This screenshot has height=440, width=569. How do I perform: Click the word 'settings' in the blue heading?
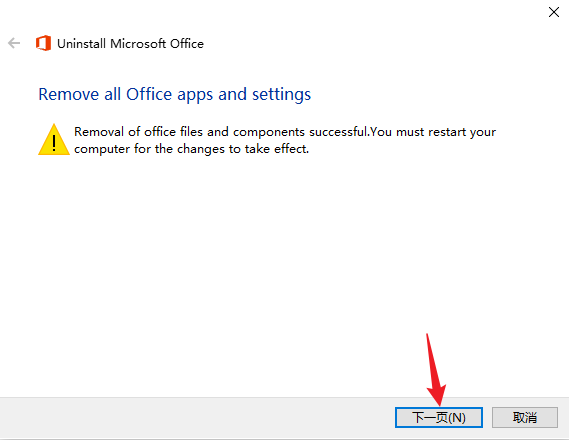click(282, 94)
